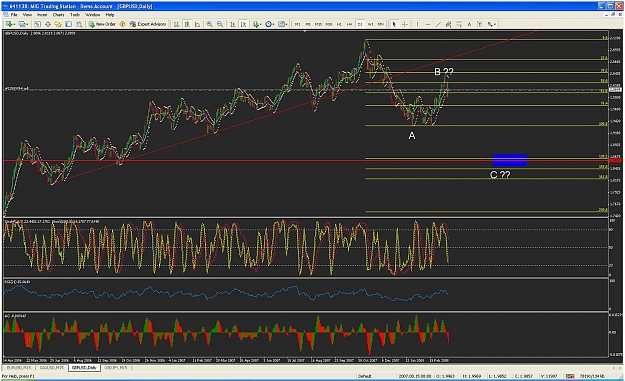Click the blue rectangle on the chart
Screen dimensions: 625x381
(x=510, y=160)
